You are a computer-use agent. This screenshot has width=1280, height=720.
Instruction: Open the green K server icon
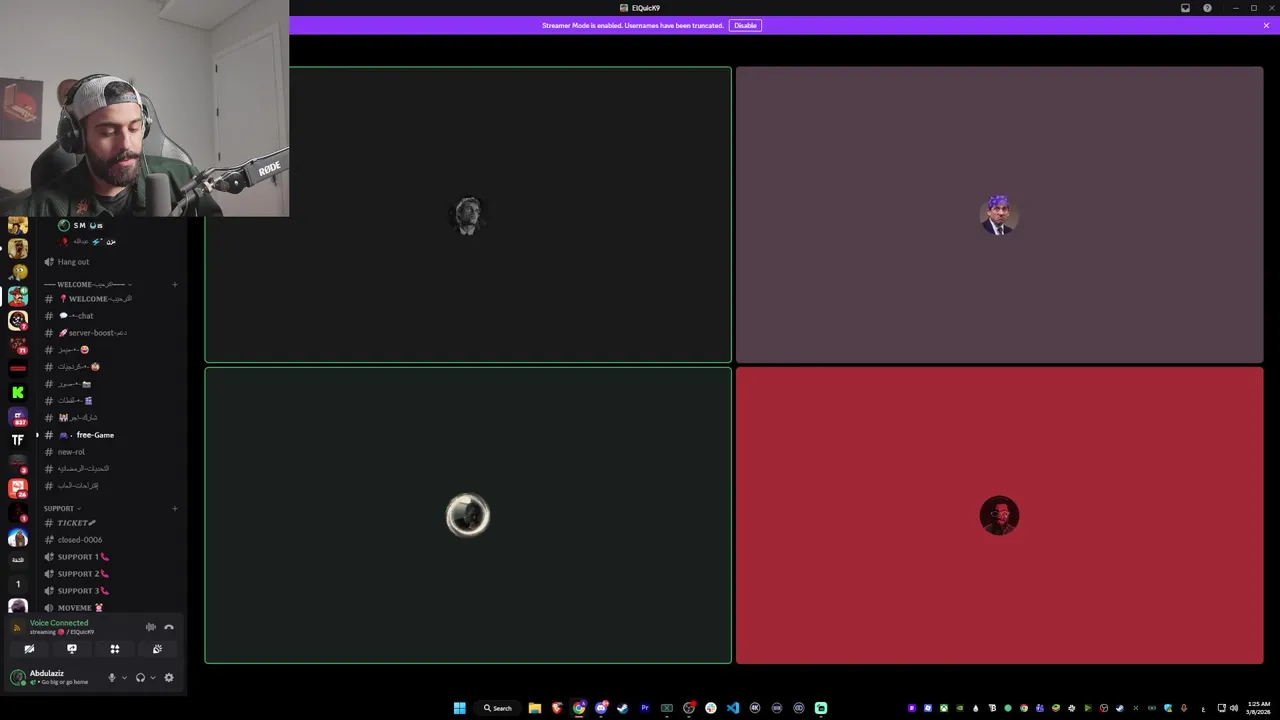[x=18, y=392]
